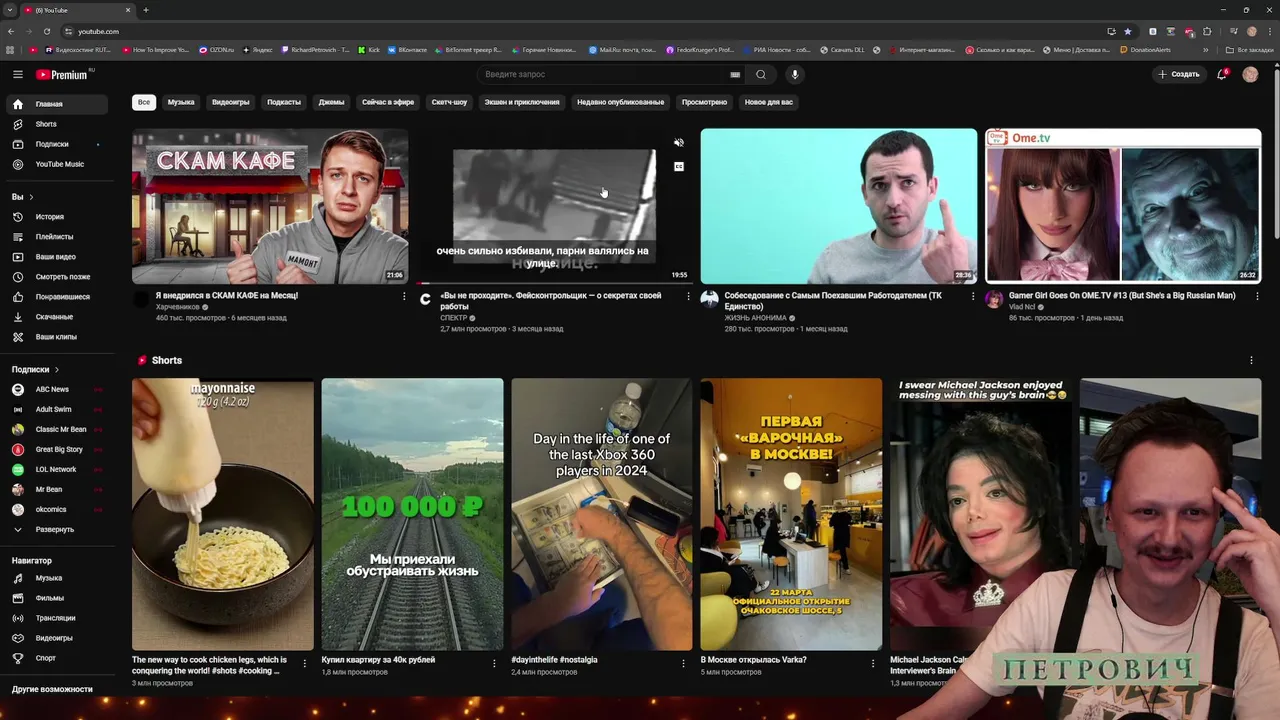The width and height of the screenshot is (1280, 720).
Task: Open Фильмы in the Навигатор section
Action: click(x=57, y=598)
